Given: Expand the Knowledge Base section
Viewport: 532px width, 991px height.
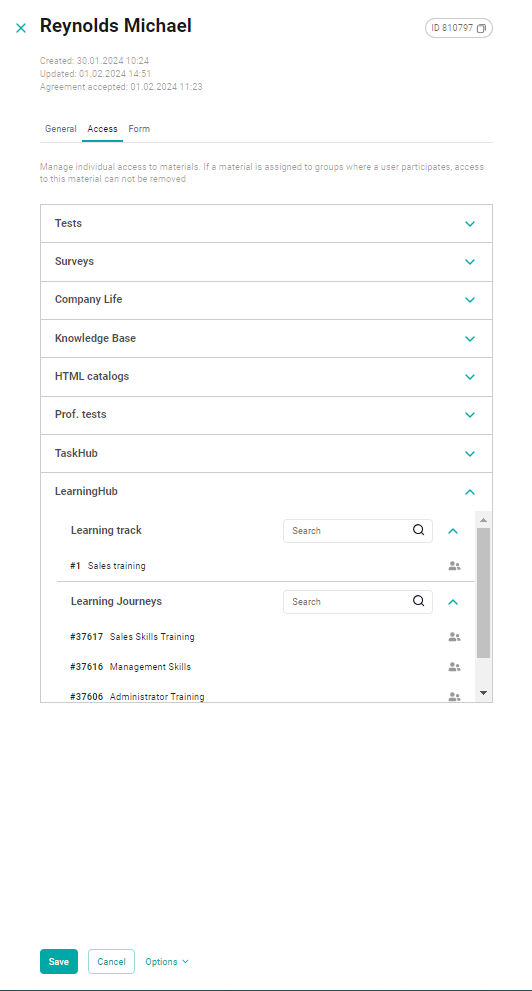Looking at the screenshot, I should (266, 338).
